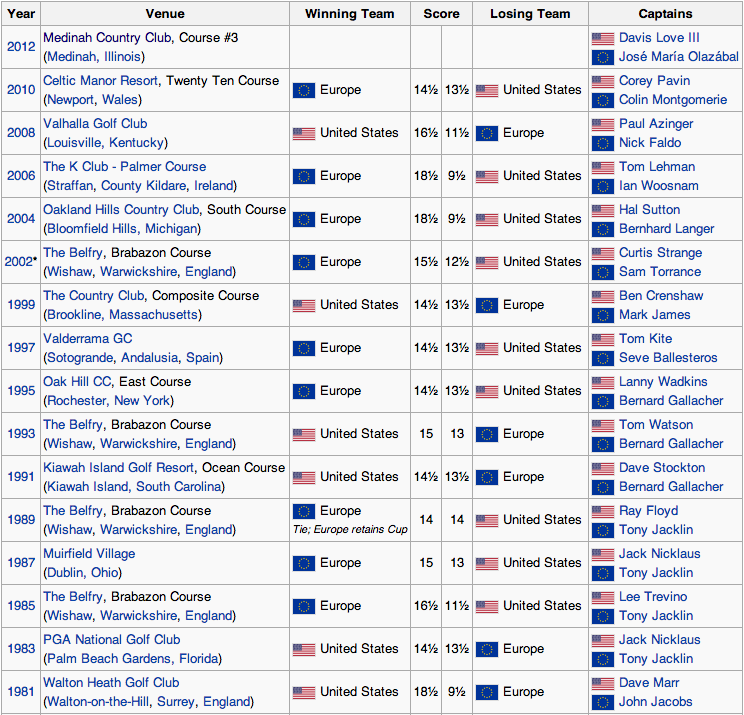Screen dimensions: 744x715
Task: Click Europe flag in 1981 Losing Team cell
Action: (487, 692)
